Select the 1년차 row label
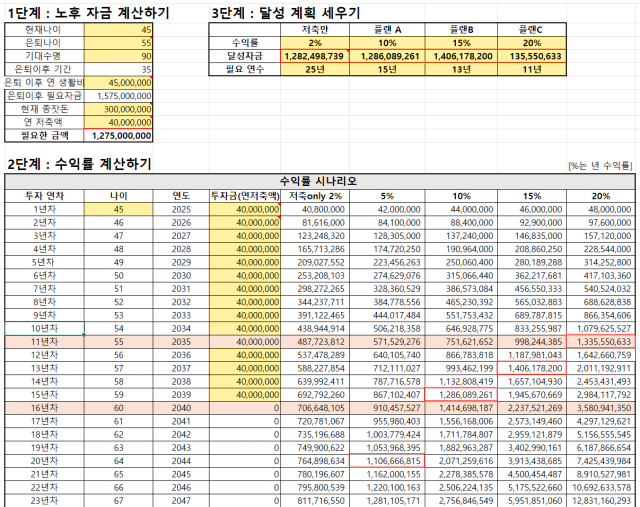The width and height of the screenshot is (640, 507). 44,209
